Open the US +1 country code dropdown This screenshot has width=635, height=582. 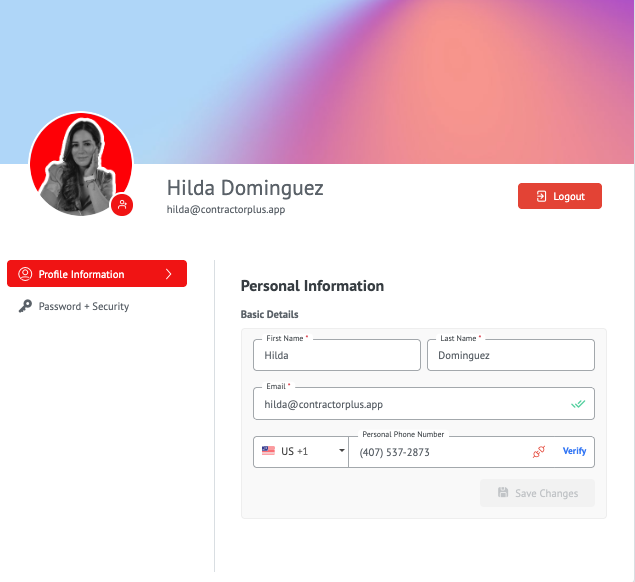[x=301, y=452]
